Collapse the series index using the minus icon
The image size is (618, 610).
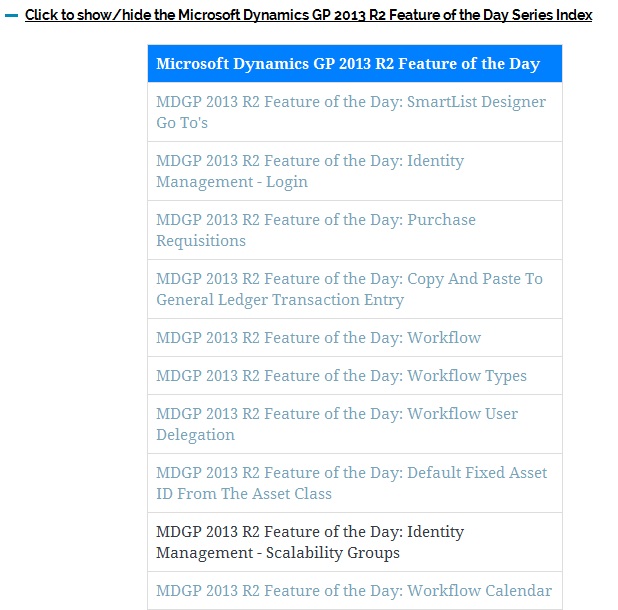coord(11,16)
